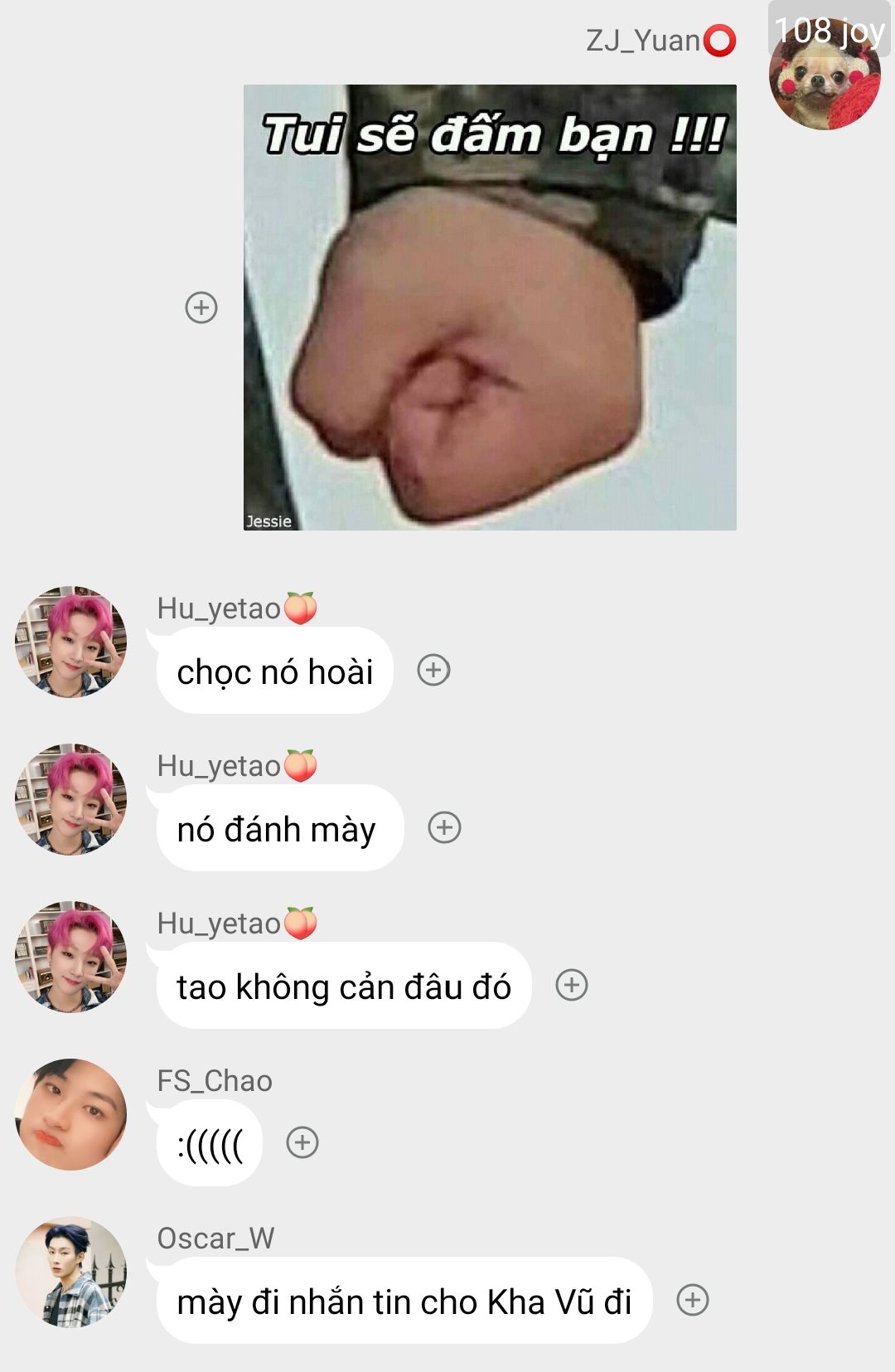Open Hu_yetao's avatar beside "nó đánh mày"

coord(71,799)
